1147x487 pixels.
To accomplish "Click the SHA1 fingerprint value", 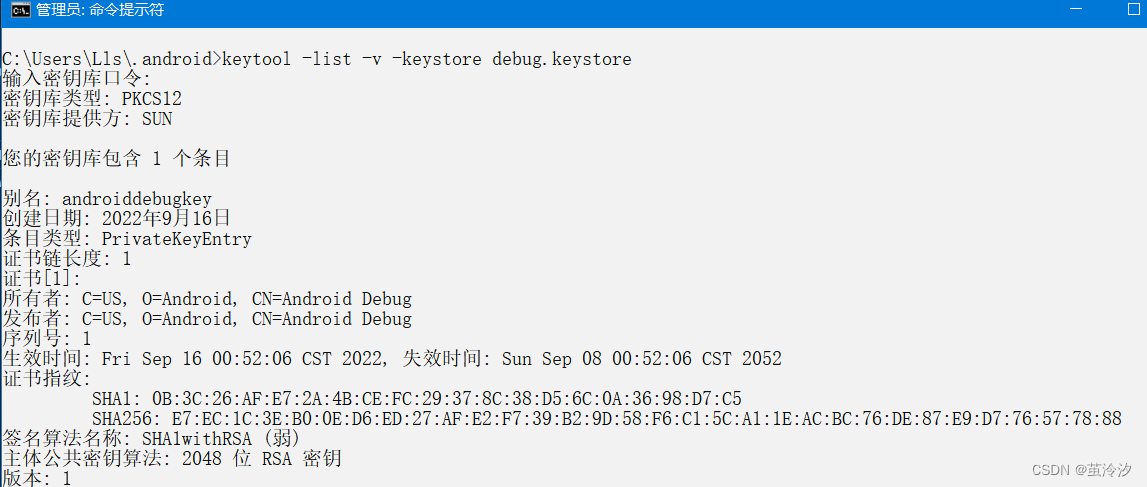I will 447,399.
